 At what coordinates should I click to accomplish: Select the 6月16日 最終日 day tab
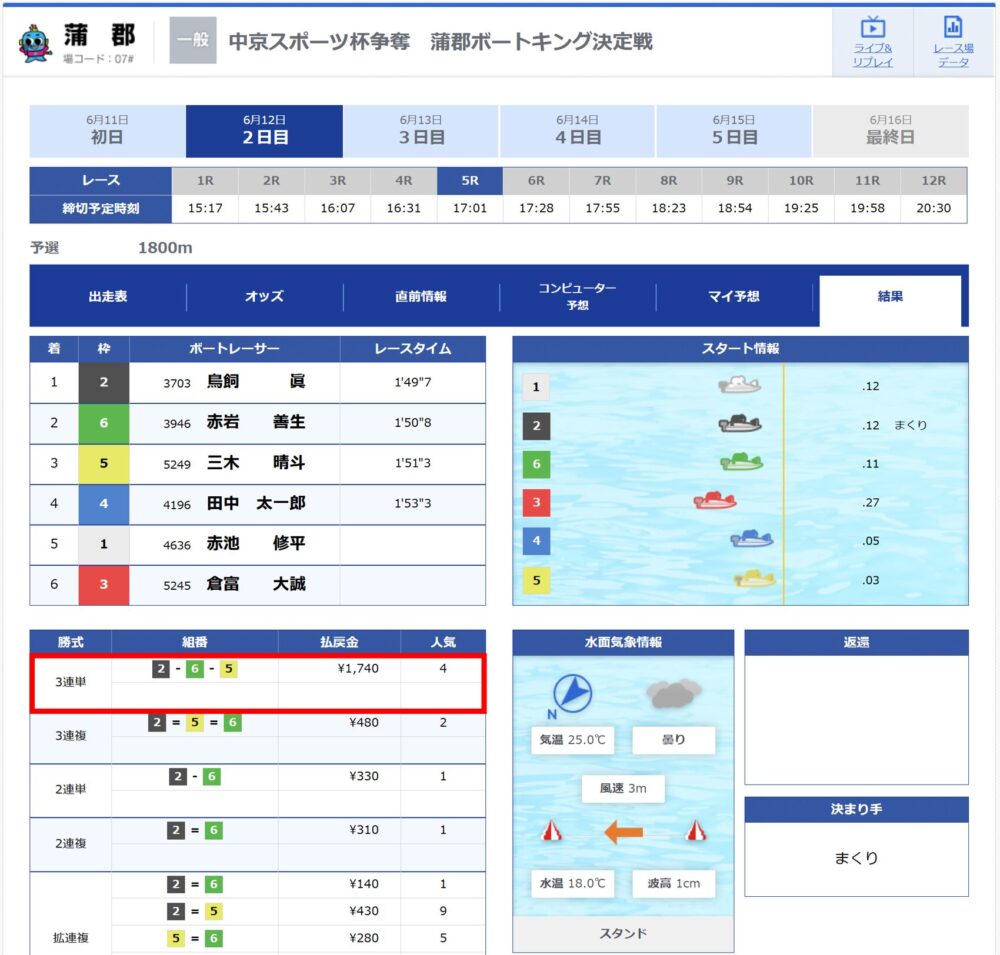(x=890, y=131)
